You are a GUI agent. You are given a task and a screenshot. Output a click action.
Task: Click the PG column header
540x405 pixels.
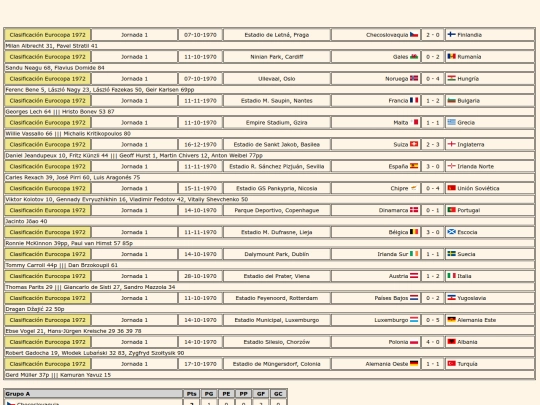coord(209,394)
